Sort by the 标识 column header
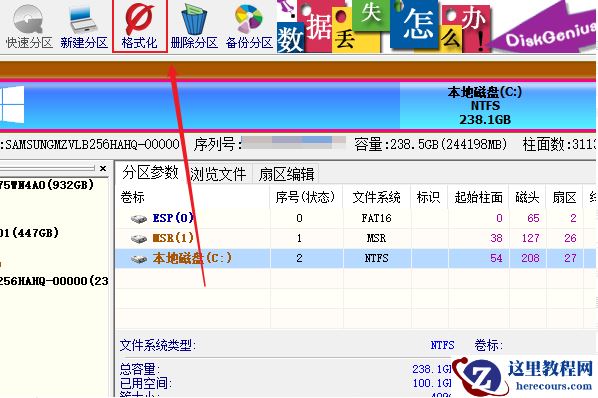Image resolution: width=598 pixels, height=398 pixels. tap(429, 197)
